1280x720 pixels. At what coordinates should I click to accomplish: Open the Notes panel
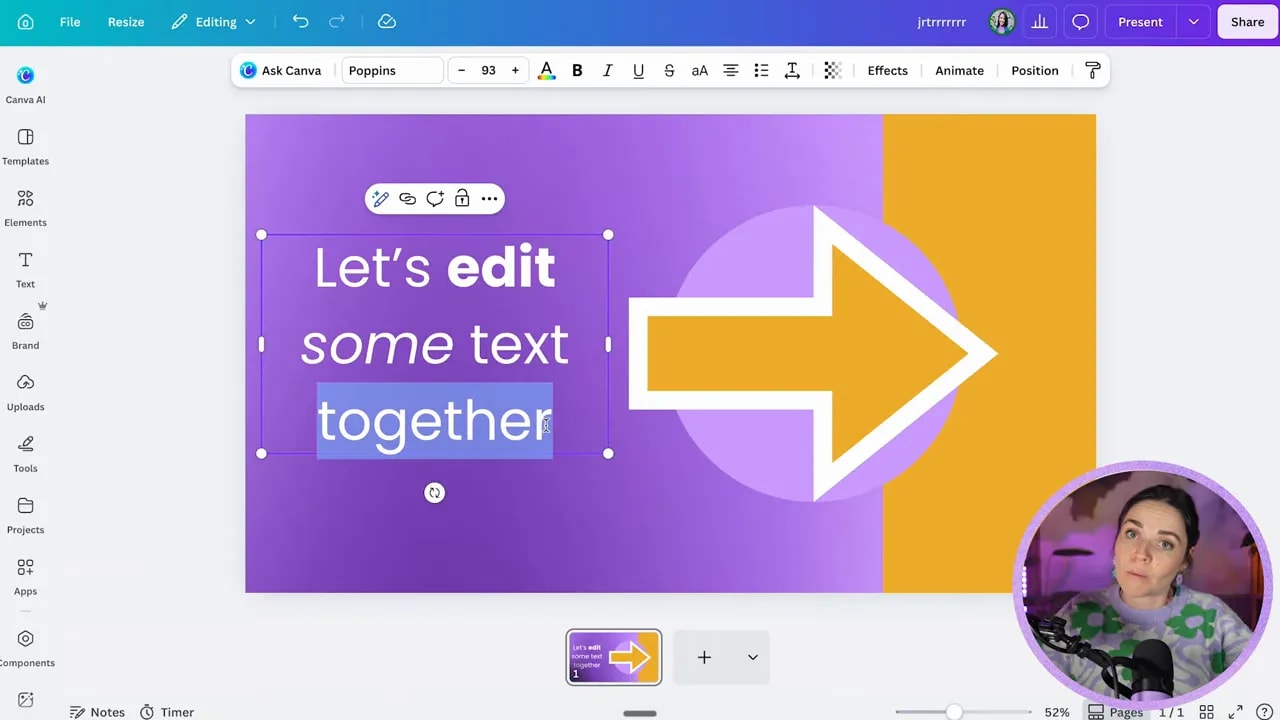[x=97, y=712]
